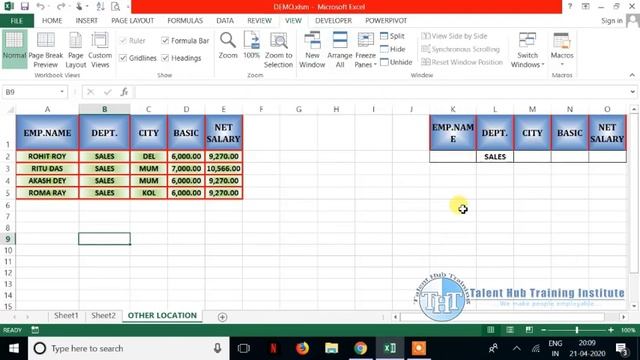The height and width of the screenshot is (360, 640).
Task: Click column B header
Action: (104, 109)
